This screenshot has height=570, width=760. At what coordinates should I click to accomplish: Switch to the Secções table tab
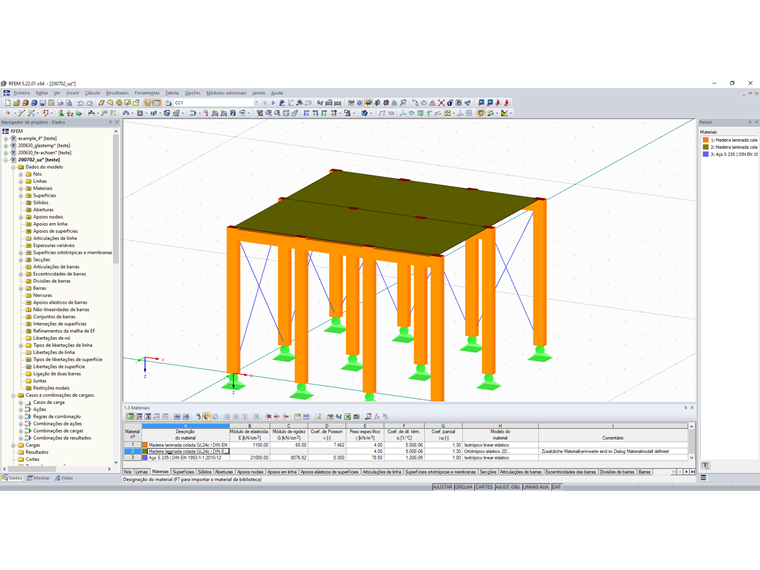(488, 472)
